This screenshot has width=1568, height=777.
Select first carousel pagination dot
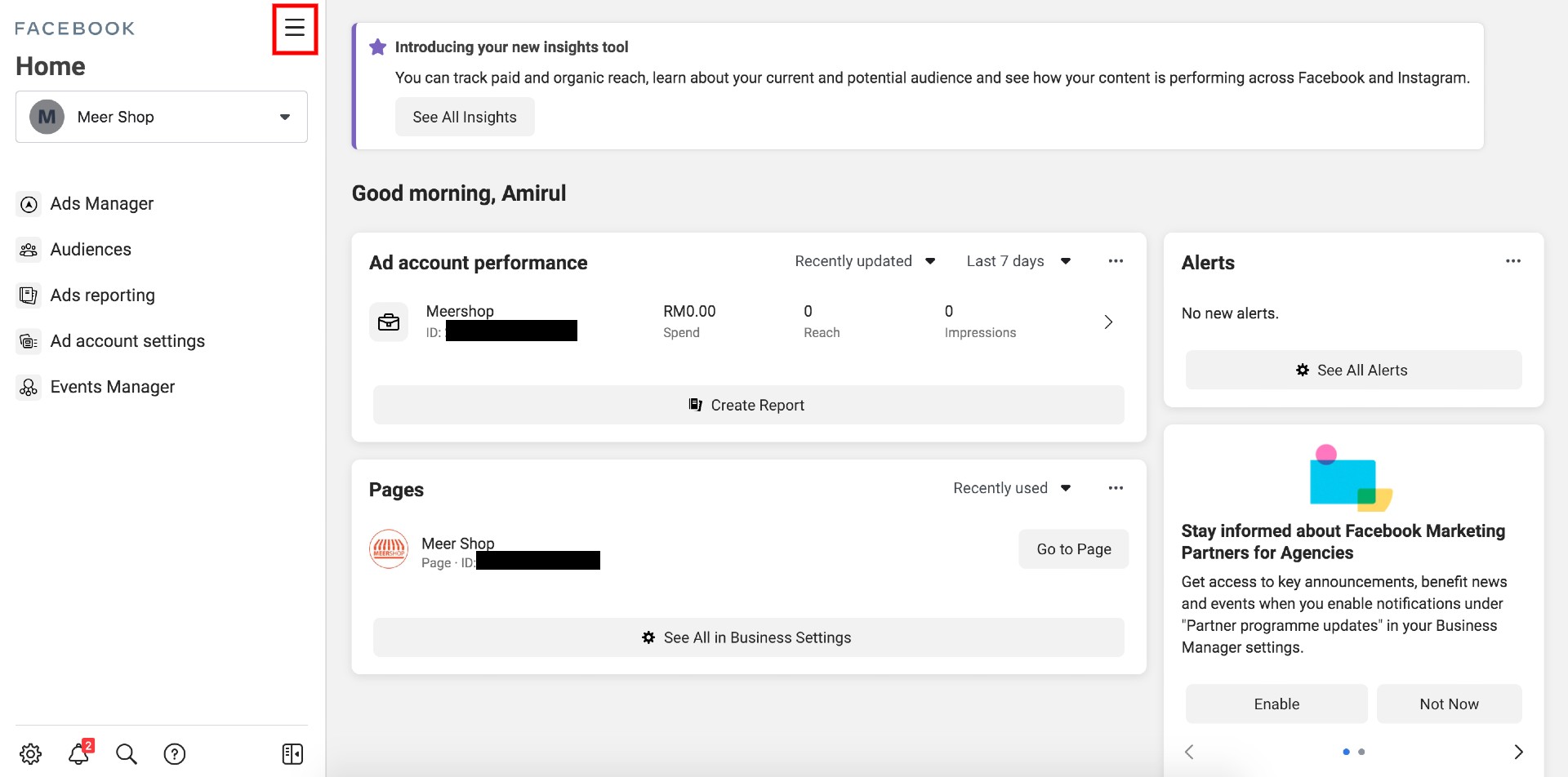[1346, 752]
